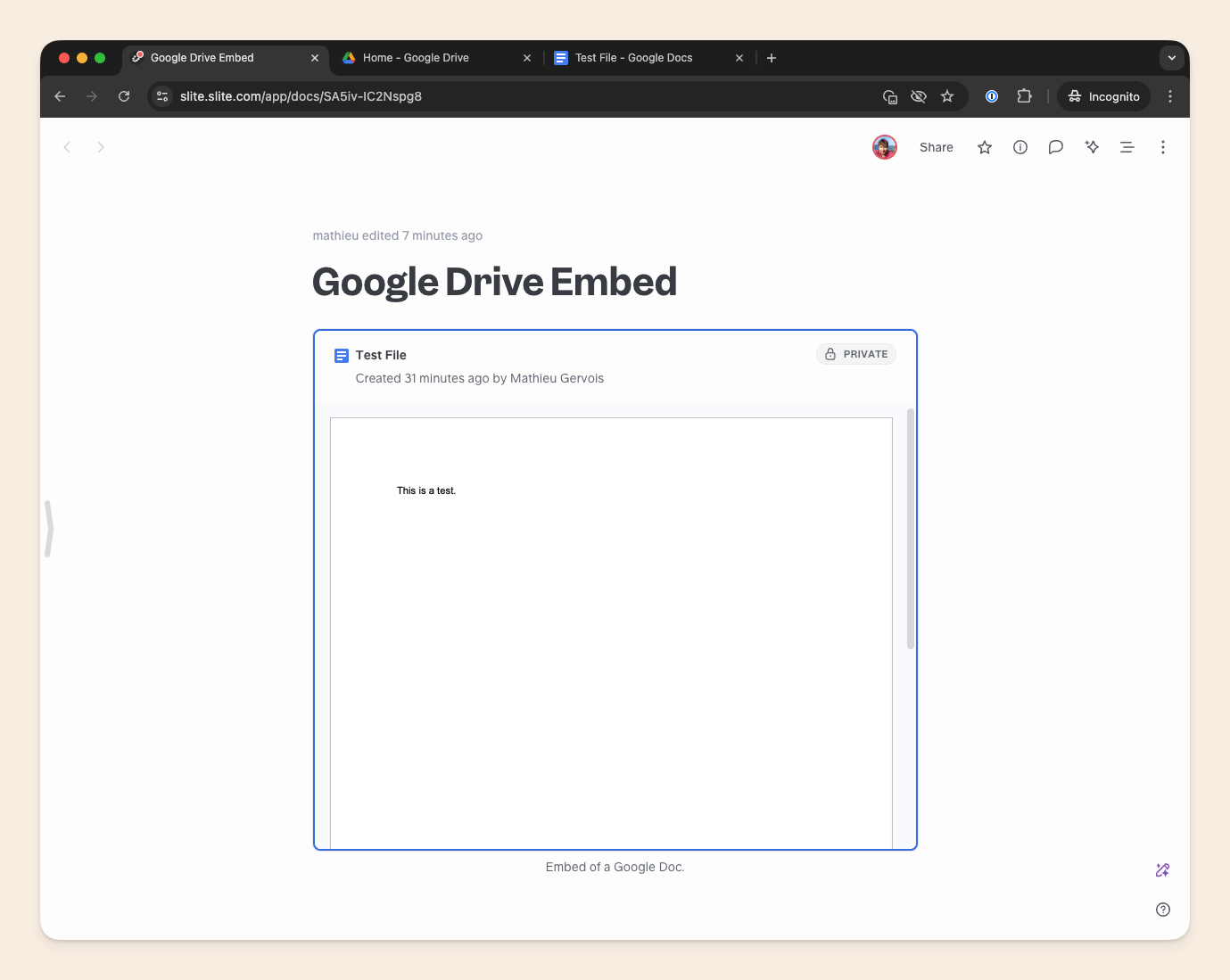Click the AI edit wand icon
This screenshot has height=980, width=1230.
[x=1163, y=870]
